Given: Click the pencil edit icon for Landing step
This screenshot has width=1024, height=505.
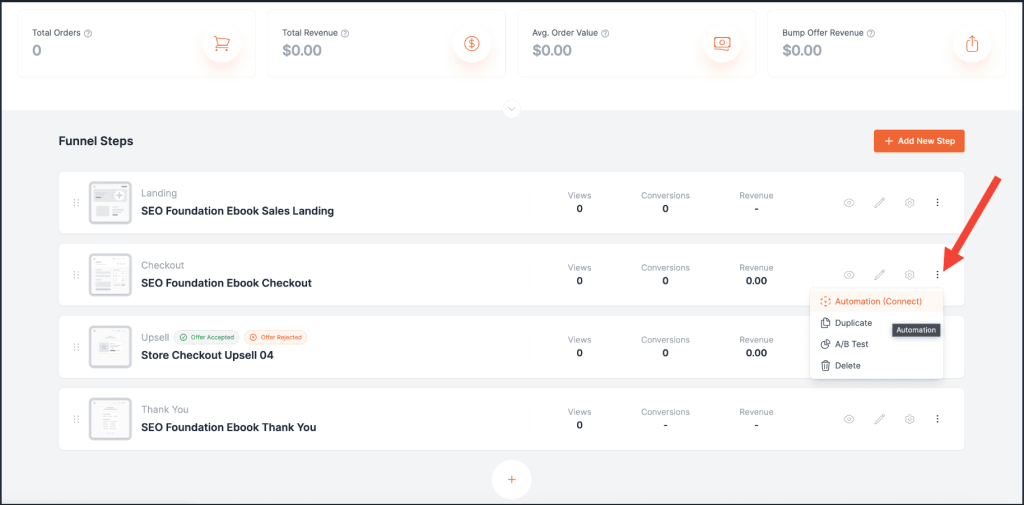Looking at the screenshot, I should click(879, 203).
